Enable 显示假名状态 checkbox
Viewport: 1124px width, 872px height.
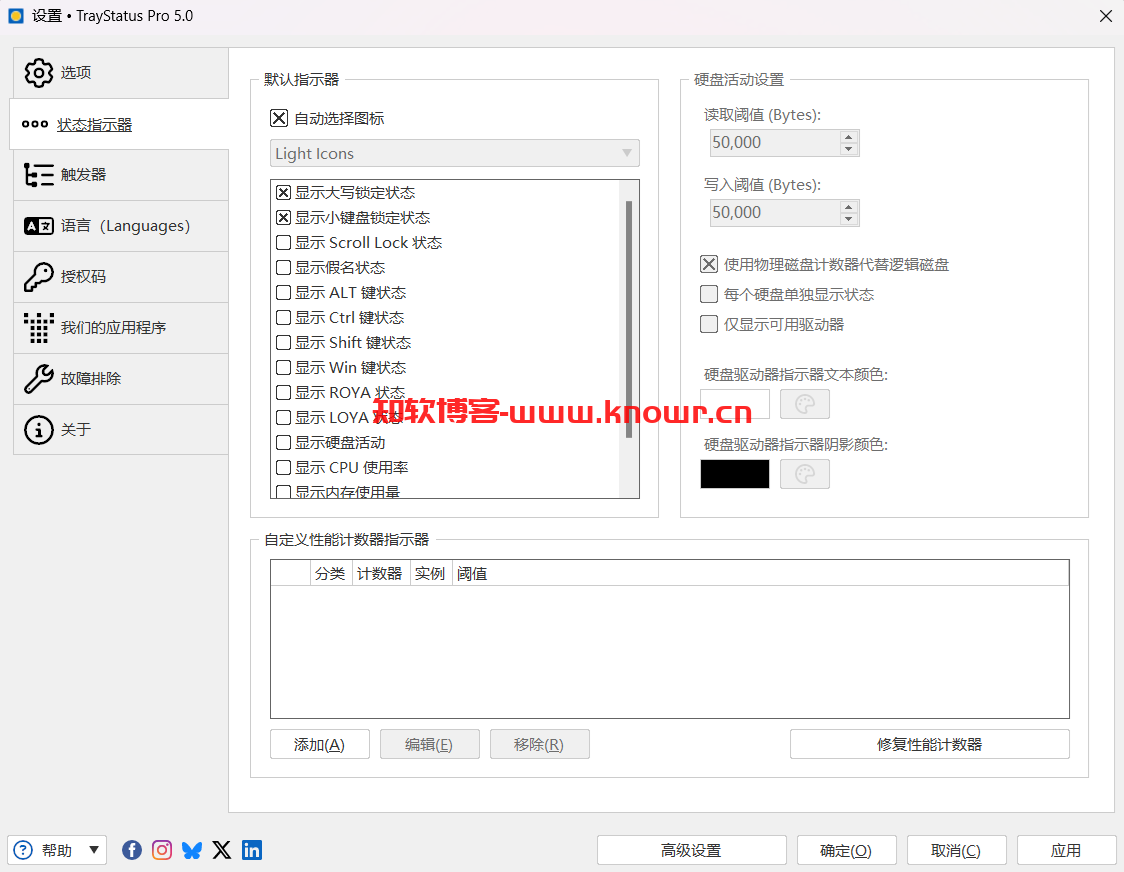[283, 267]
